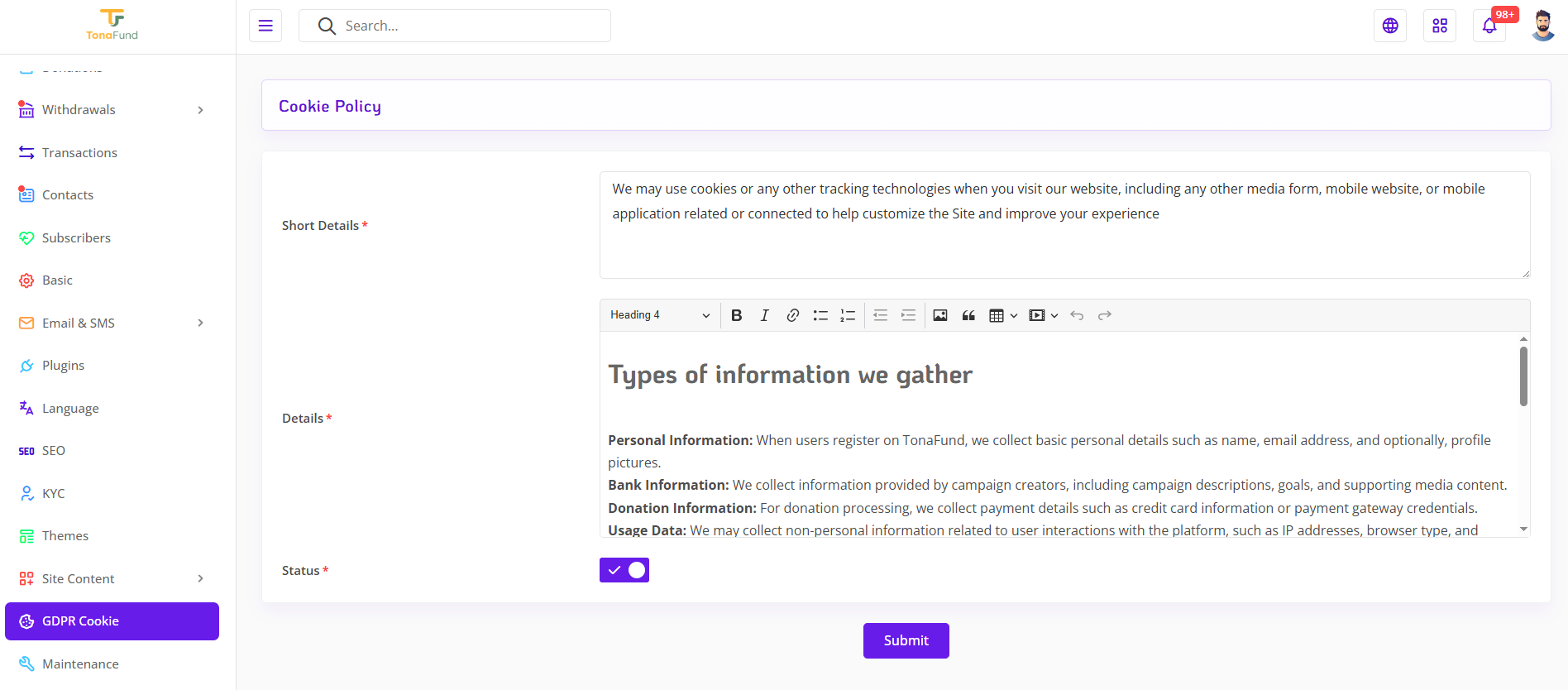Toggle italic formatting in editor
Viewport: 1568px width, 690px height.
click(764, 315)
